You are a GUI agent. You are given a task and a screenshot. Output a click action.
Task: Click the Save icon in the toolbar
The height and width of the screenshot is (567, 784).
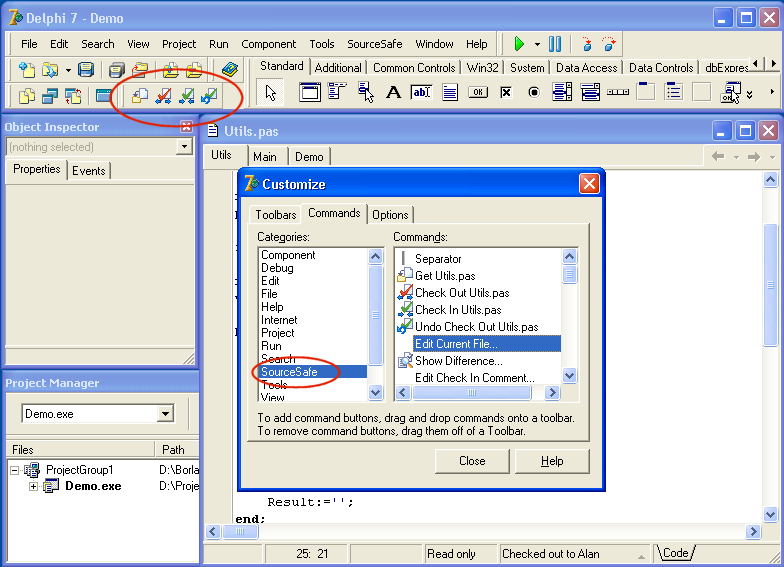click(86, 70)
